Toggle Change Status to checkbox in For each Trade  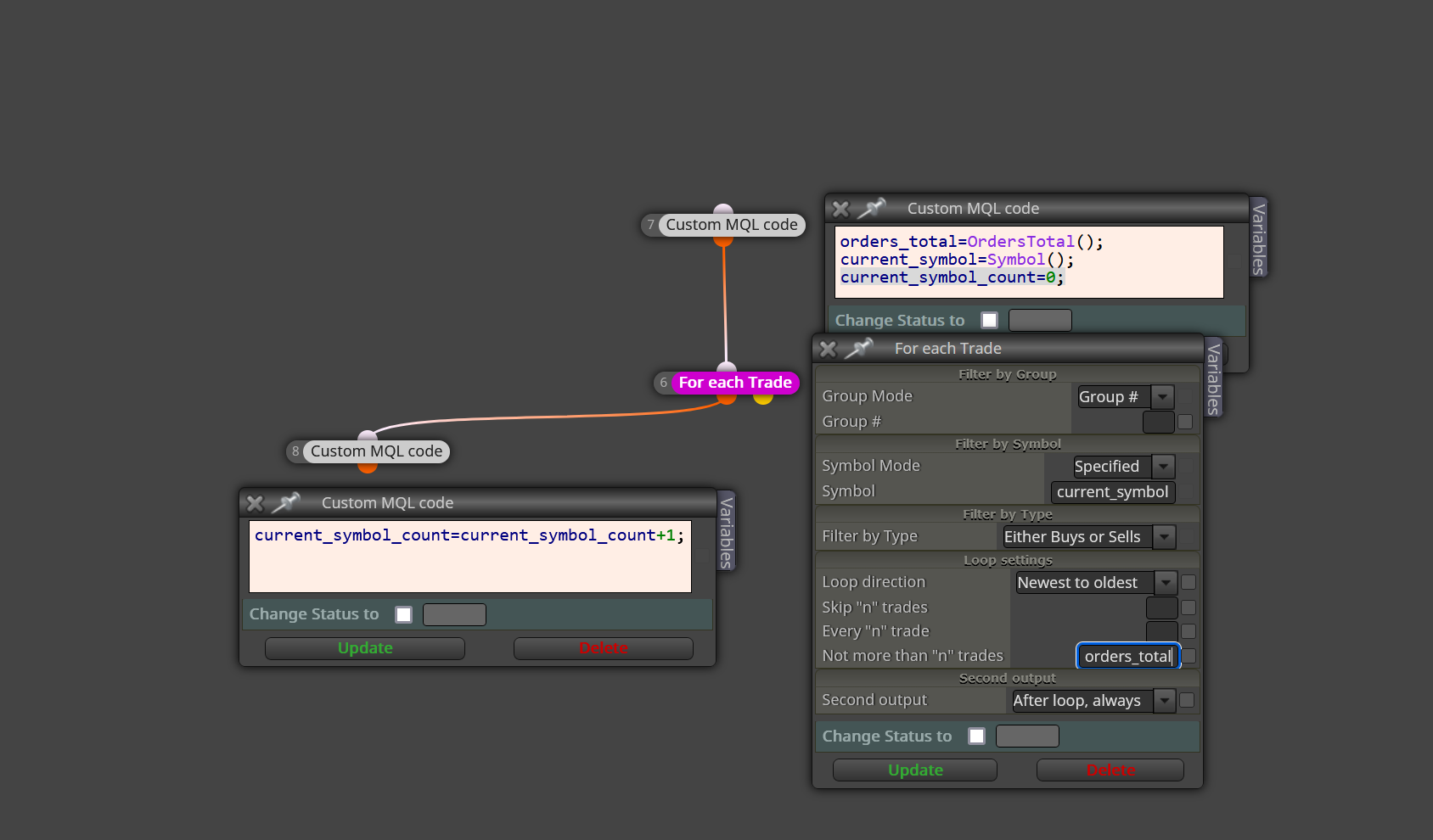click(x=977, y=736)
